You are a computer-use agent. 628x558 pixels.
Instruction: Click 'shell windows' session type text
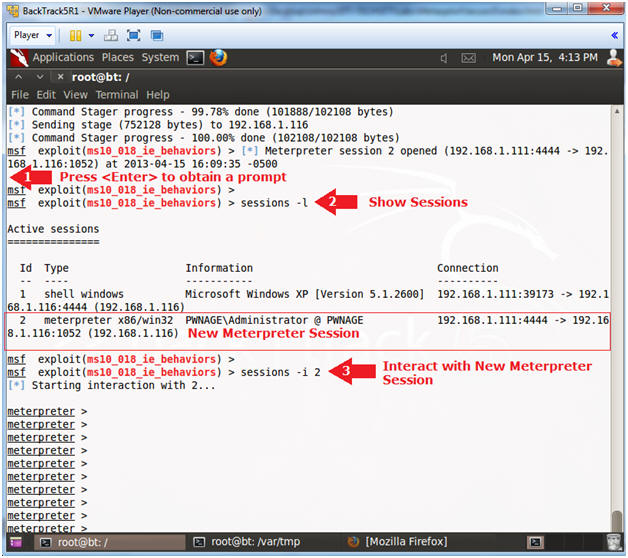tap(84, 294)
